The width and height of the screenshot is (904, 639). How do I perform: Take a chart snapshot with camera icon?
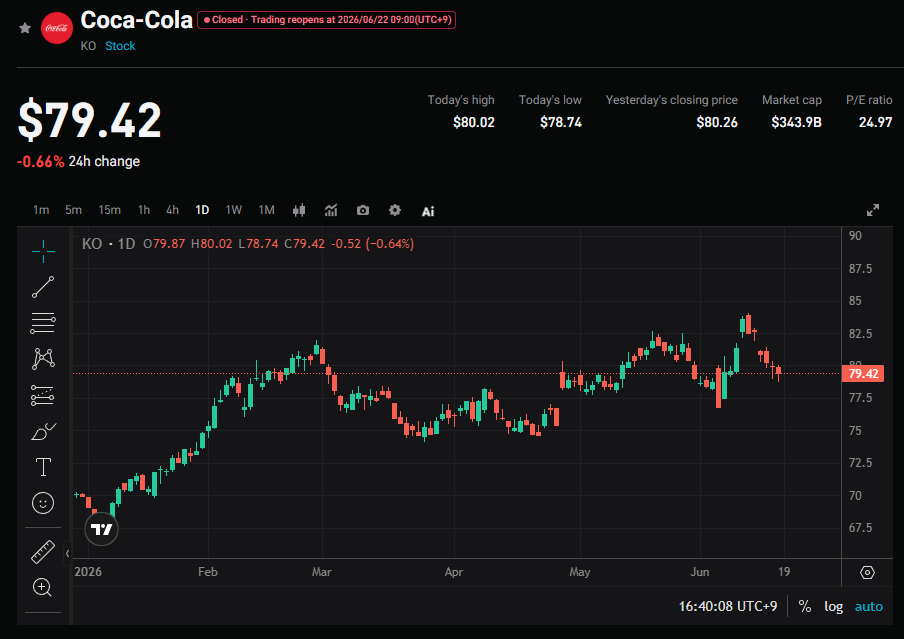(363, 211)
